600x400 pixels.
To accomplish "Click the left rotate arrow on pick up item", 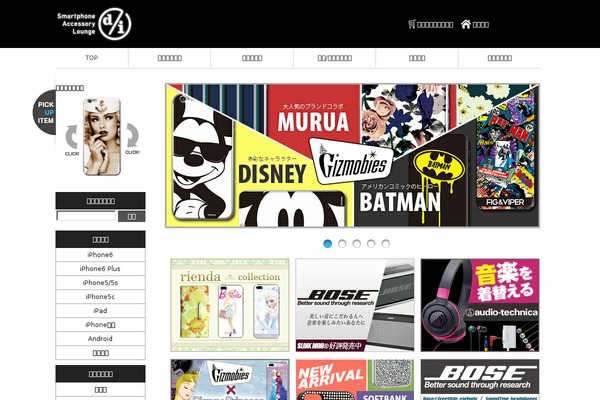I will pyautogui.click(x=72, y=139).
